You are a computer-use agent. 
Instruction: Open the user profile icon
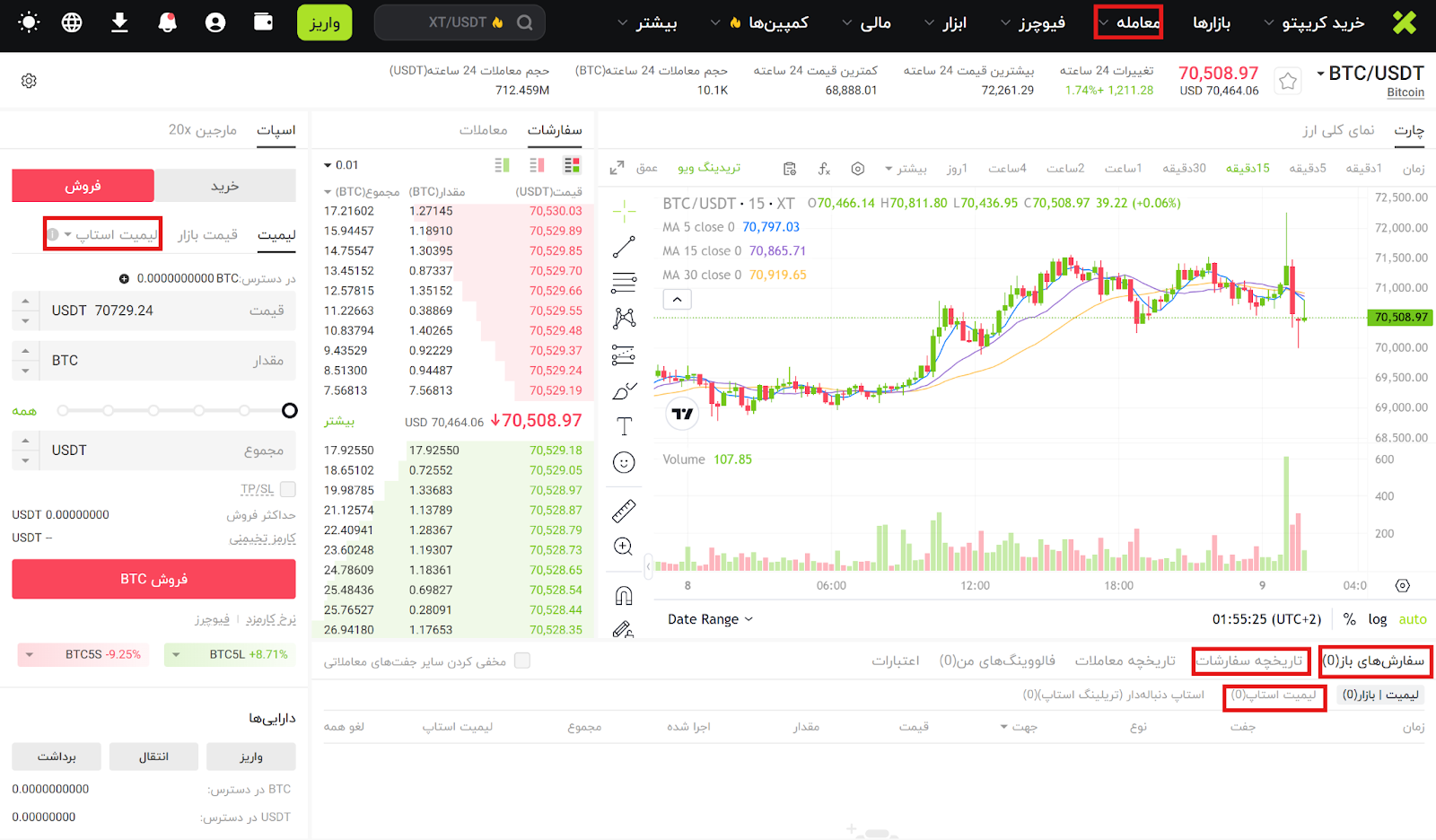[215, 22]
